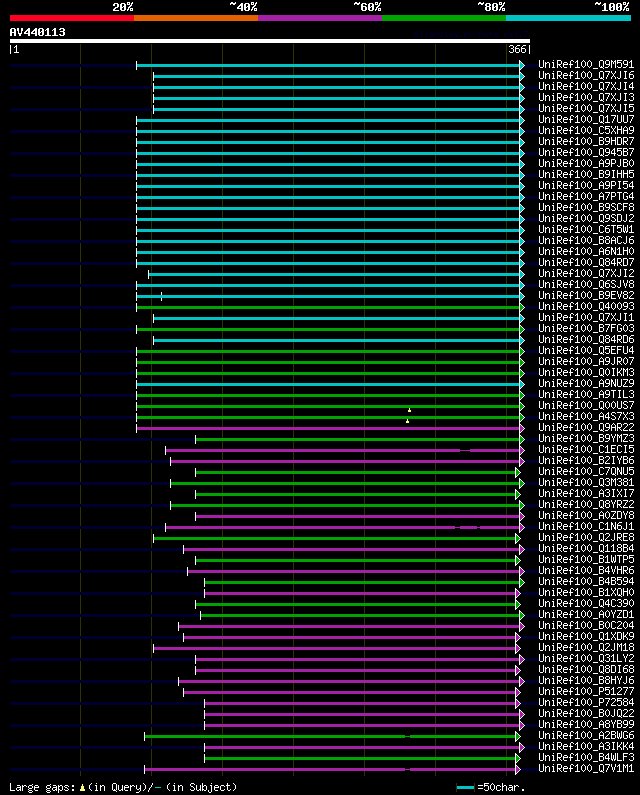Select the UniRef100_A0ZDY8 label

tap(586, 515)
